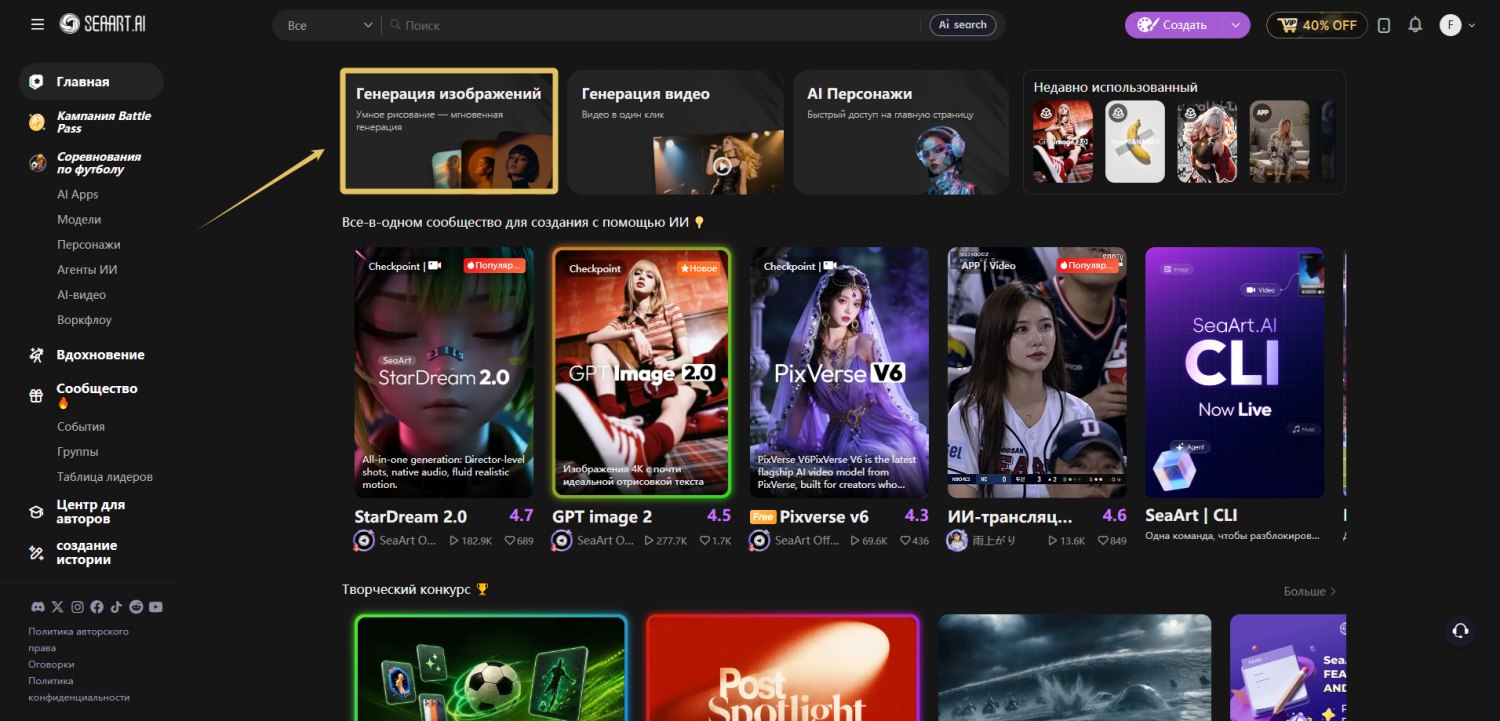Open Воркфлоу in the sidebar
1500x721 pixels.
[84, 320]
